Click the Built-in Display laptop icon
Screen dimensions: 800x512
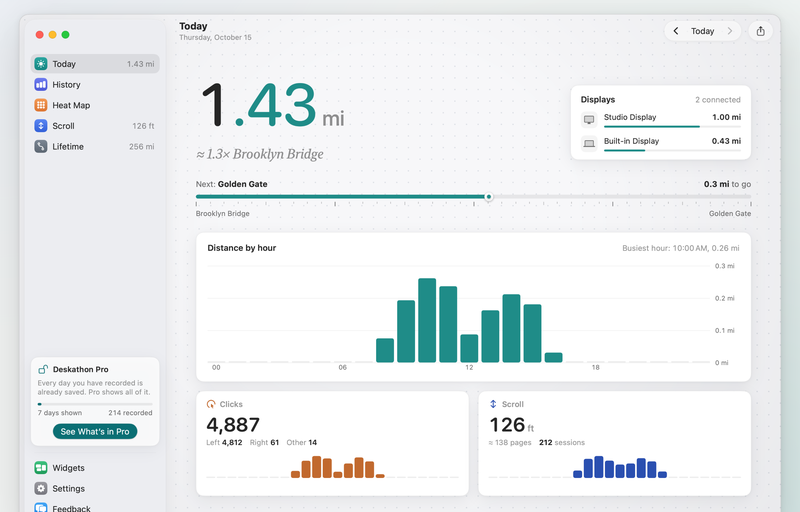[x=589, y=143]
